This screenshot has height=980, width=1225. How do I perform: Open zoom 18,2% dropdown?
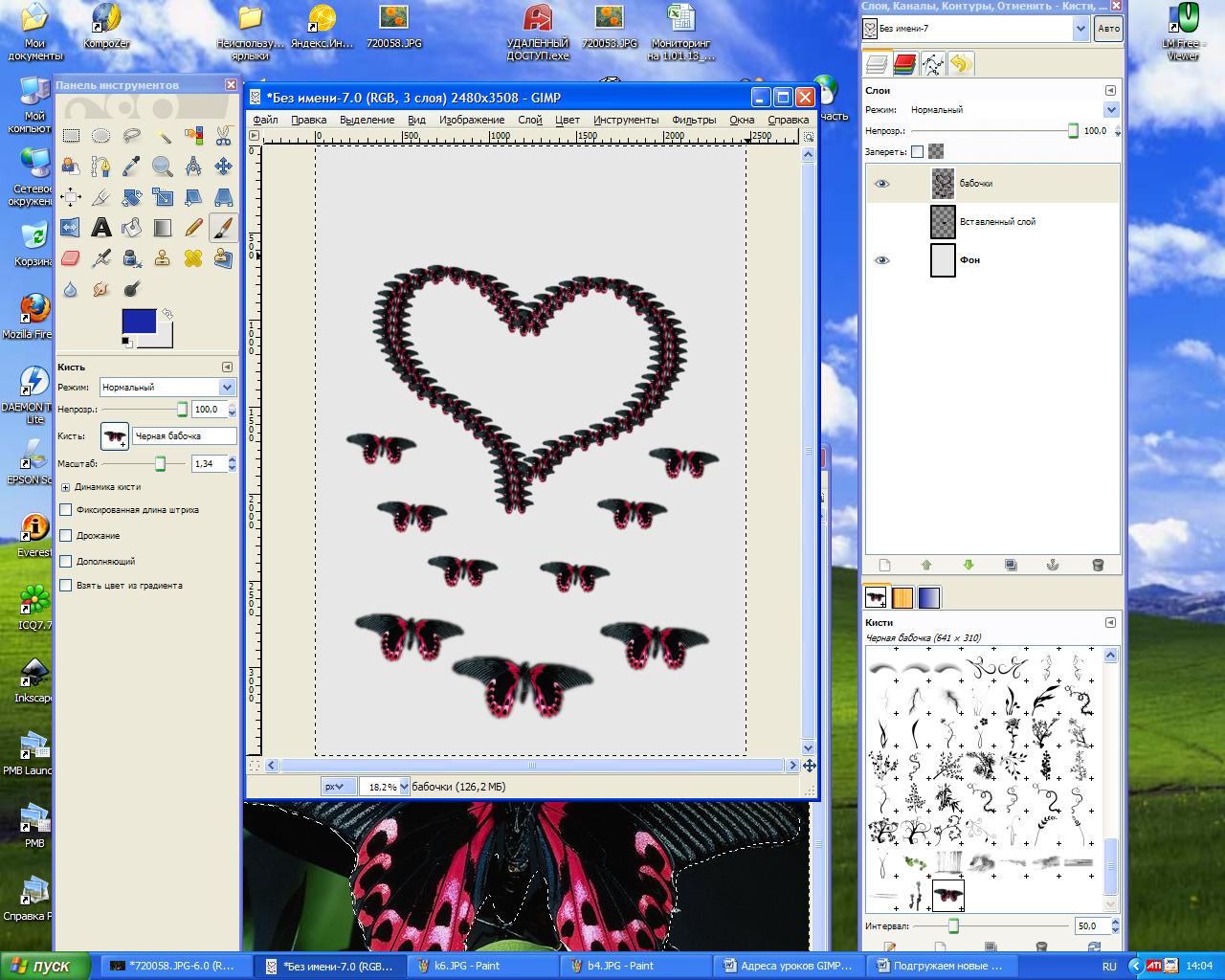pos(404,787)
